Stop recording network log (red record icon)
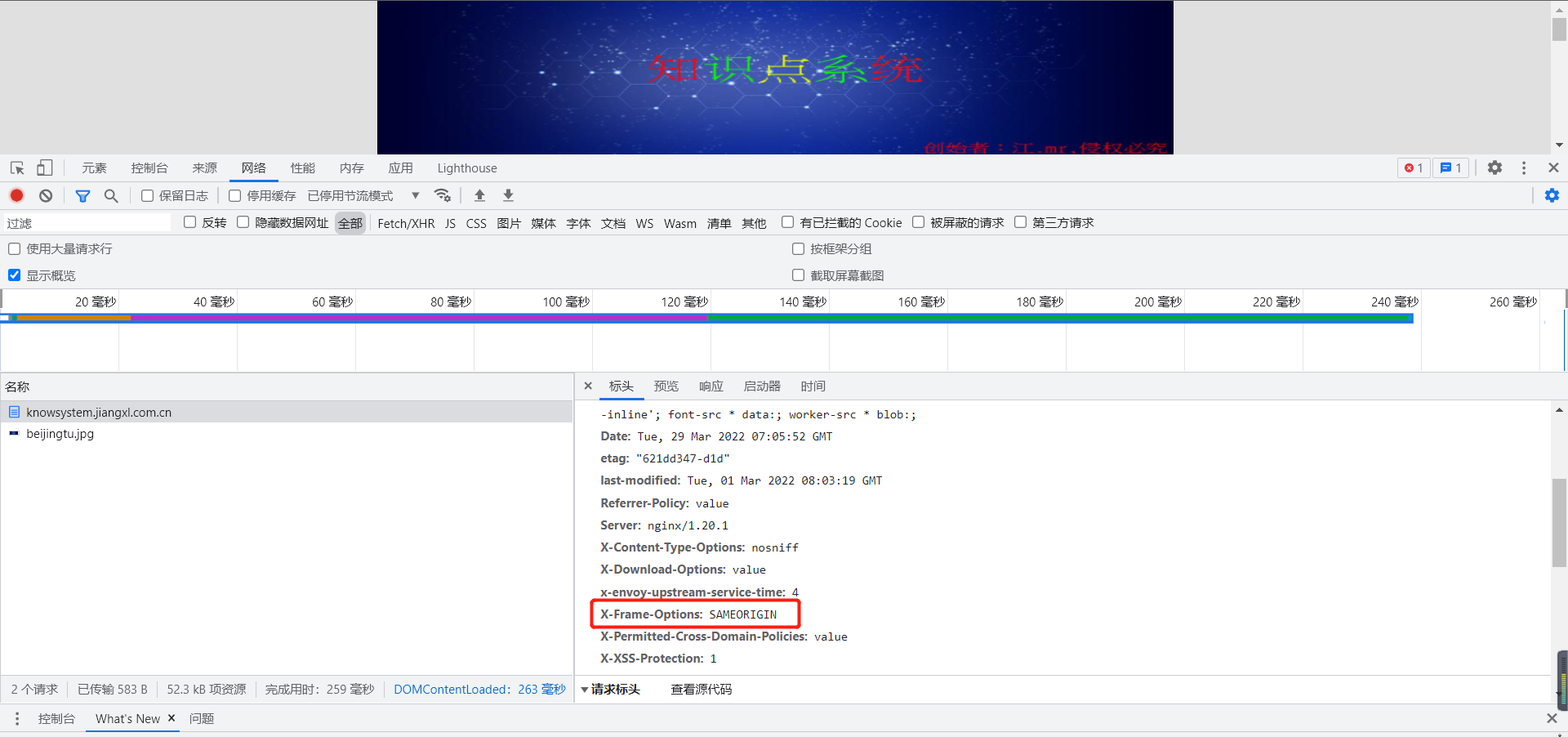1568x737 pixels. (x=16, y=195)
